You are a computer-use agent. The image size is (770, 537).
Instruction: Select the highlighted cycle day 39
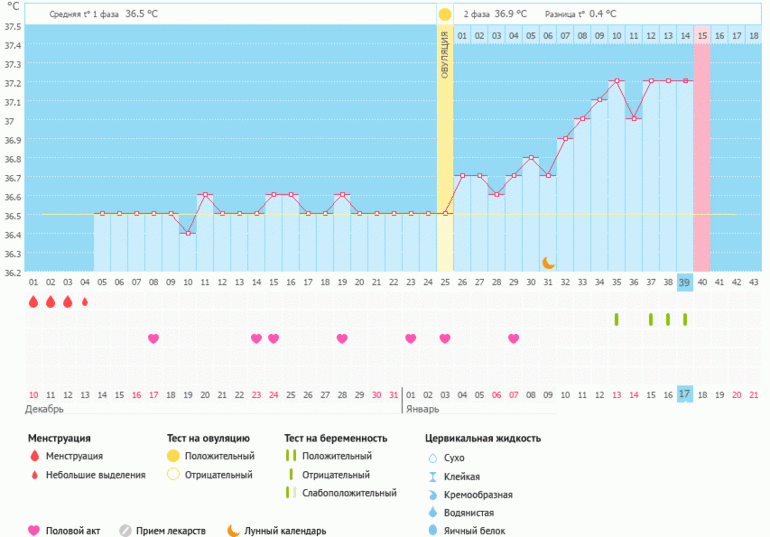tap(685, 283)
